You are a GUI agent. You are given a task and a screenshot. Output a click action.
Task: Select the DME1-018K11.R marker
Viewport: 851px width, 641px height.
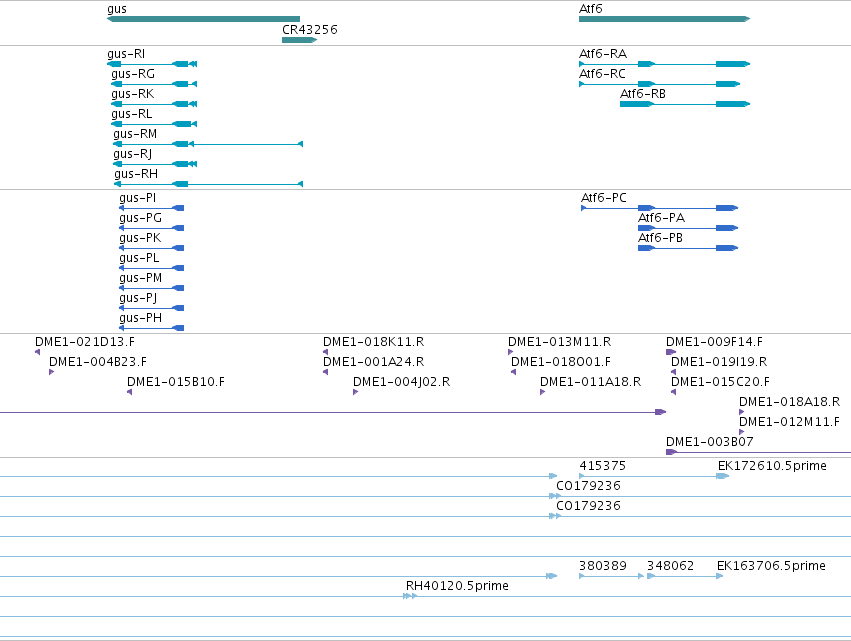click(x=326, y=352)
